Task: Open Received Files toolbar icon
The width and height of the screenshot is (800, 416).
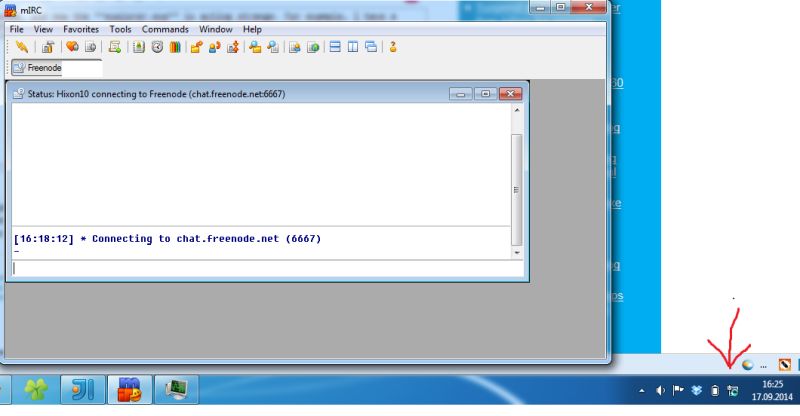Action: click(255, 47)
